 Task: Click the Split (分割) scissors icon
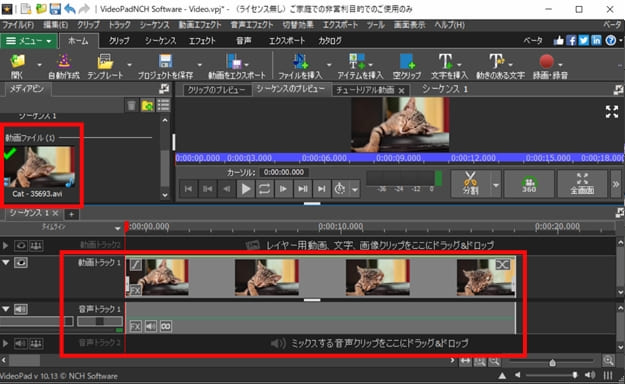click(470, 183)
